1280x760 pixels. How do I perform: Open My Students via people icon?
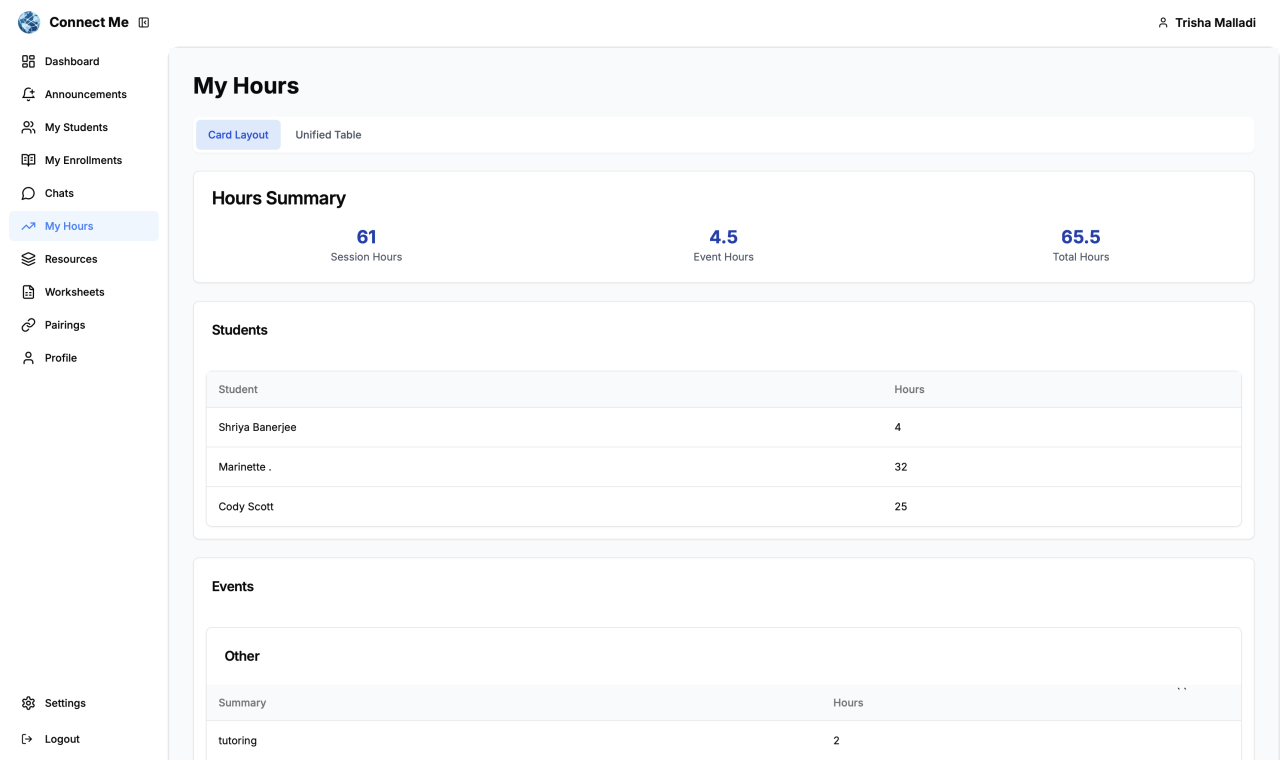coord(28,127)
